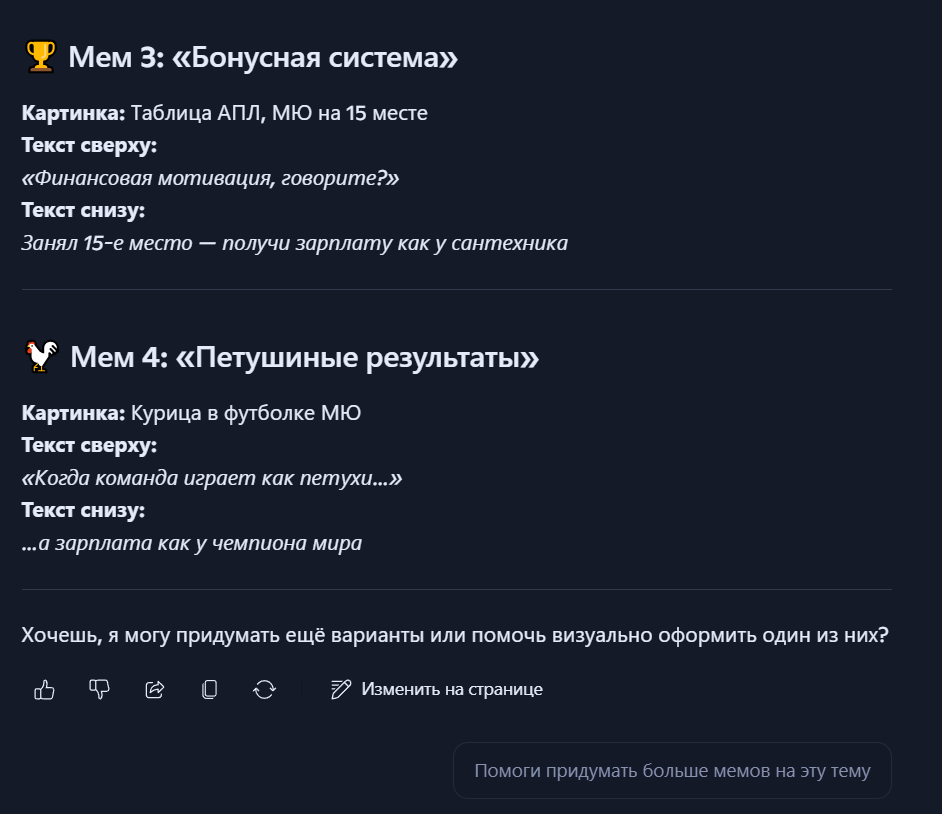
Task: Click the italic quote about финансовая мотивация
Action: click(211, 177)
